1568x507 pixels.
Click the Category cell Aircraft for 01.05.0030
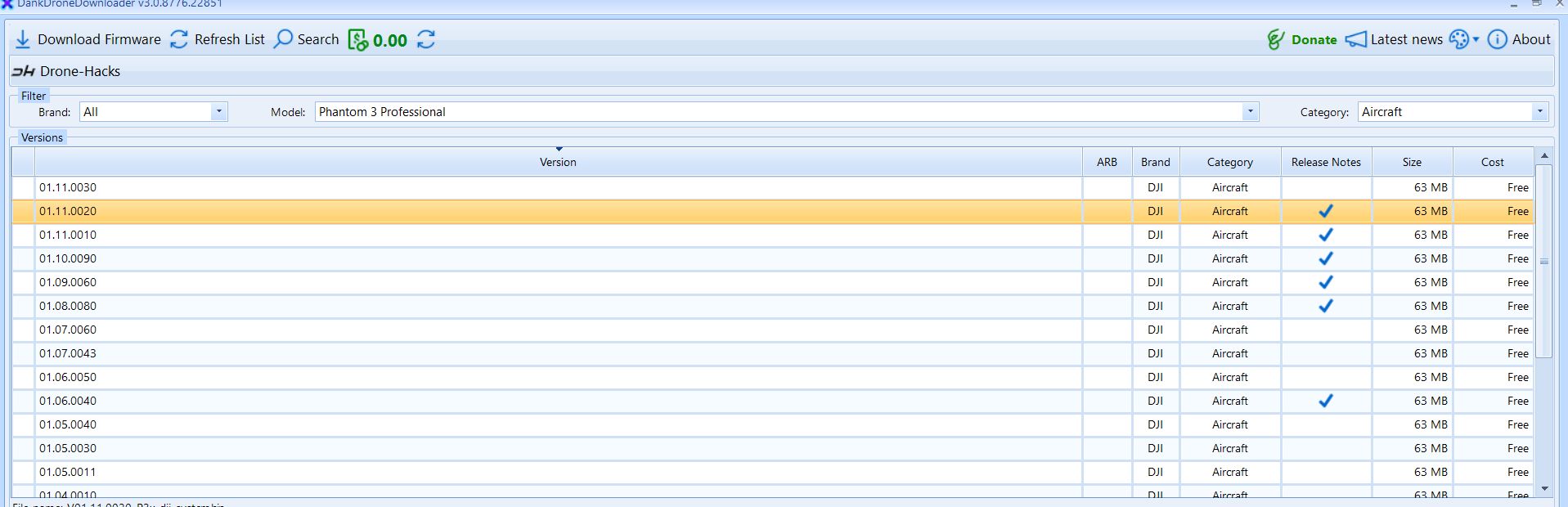coord(1229,448)
